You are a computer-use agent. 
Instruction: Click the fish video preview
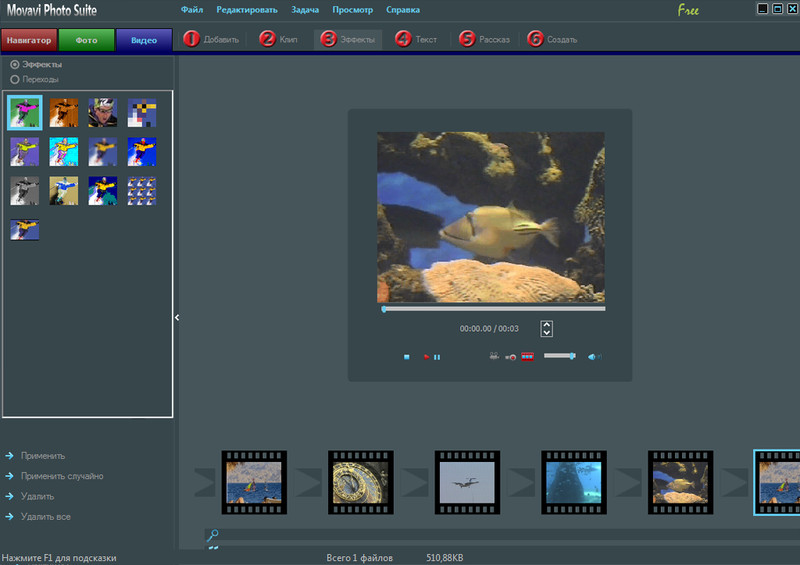[x=491, y=217]
